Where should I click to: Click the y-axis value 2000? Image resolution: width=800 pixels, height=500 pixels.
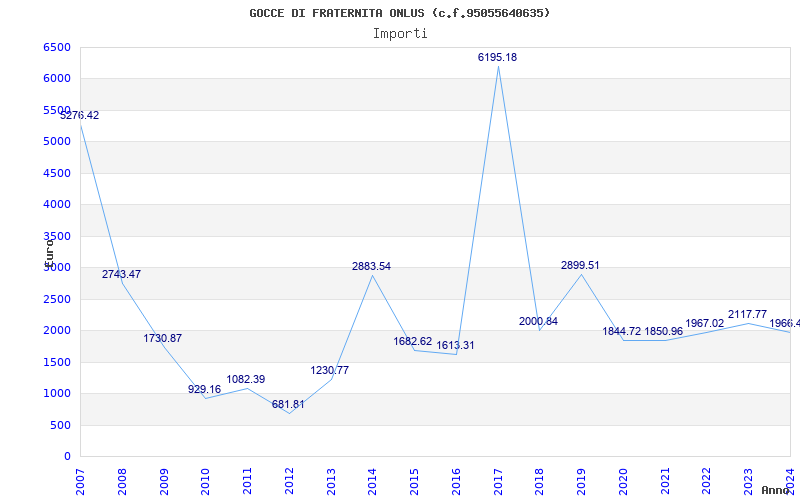point(57,331)
